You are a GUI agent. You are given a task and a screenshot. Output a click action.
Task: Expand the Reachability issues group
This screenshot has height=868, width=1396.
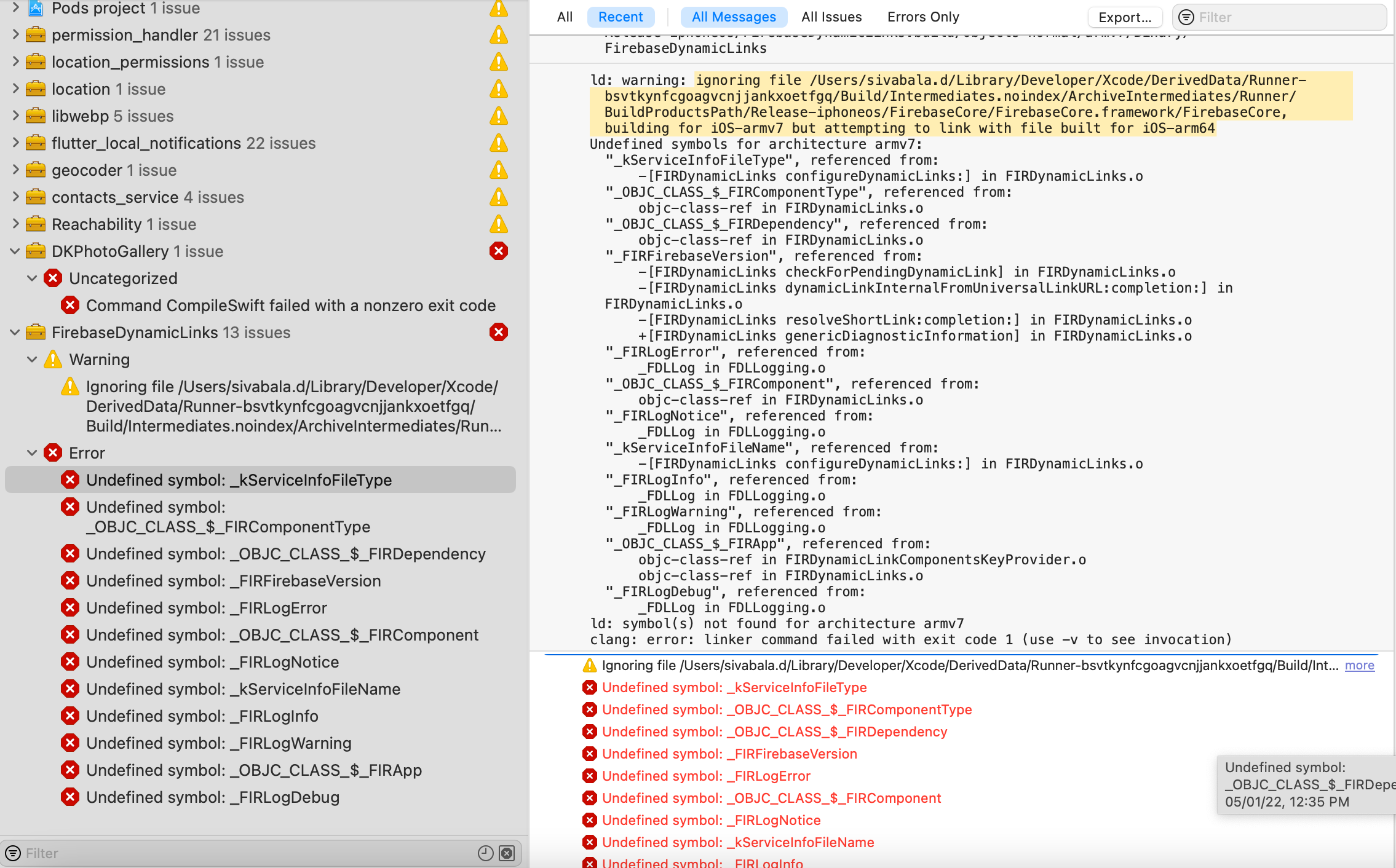click(x=15, y=224)
